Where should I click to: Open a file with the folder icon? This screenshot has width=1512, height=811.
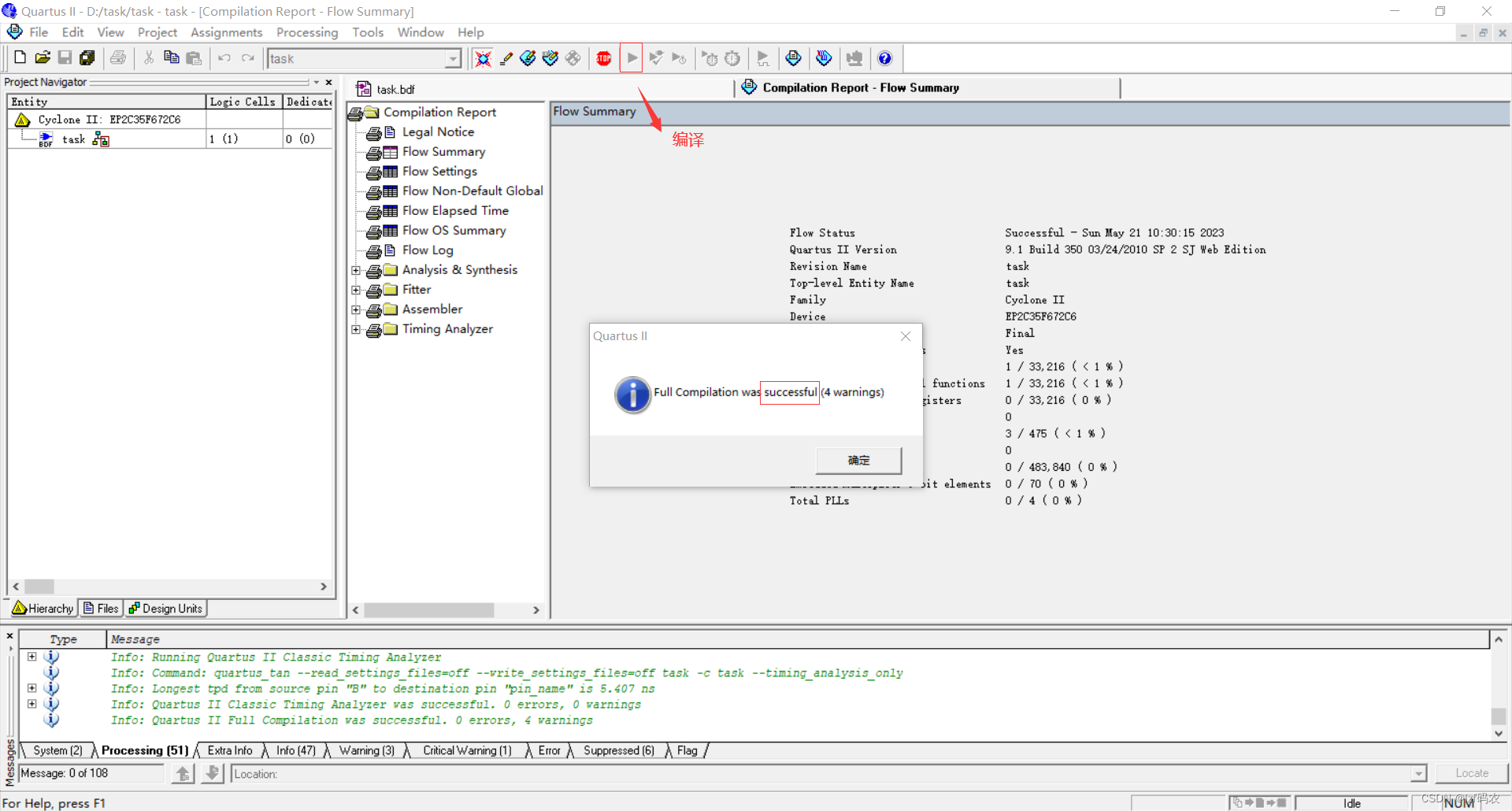[x=43, y=57]
